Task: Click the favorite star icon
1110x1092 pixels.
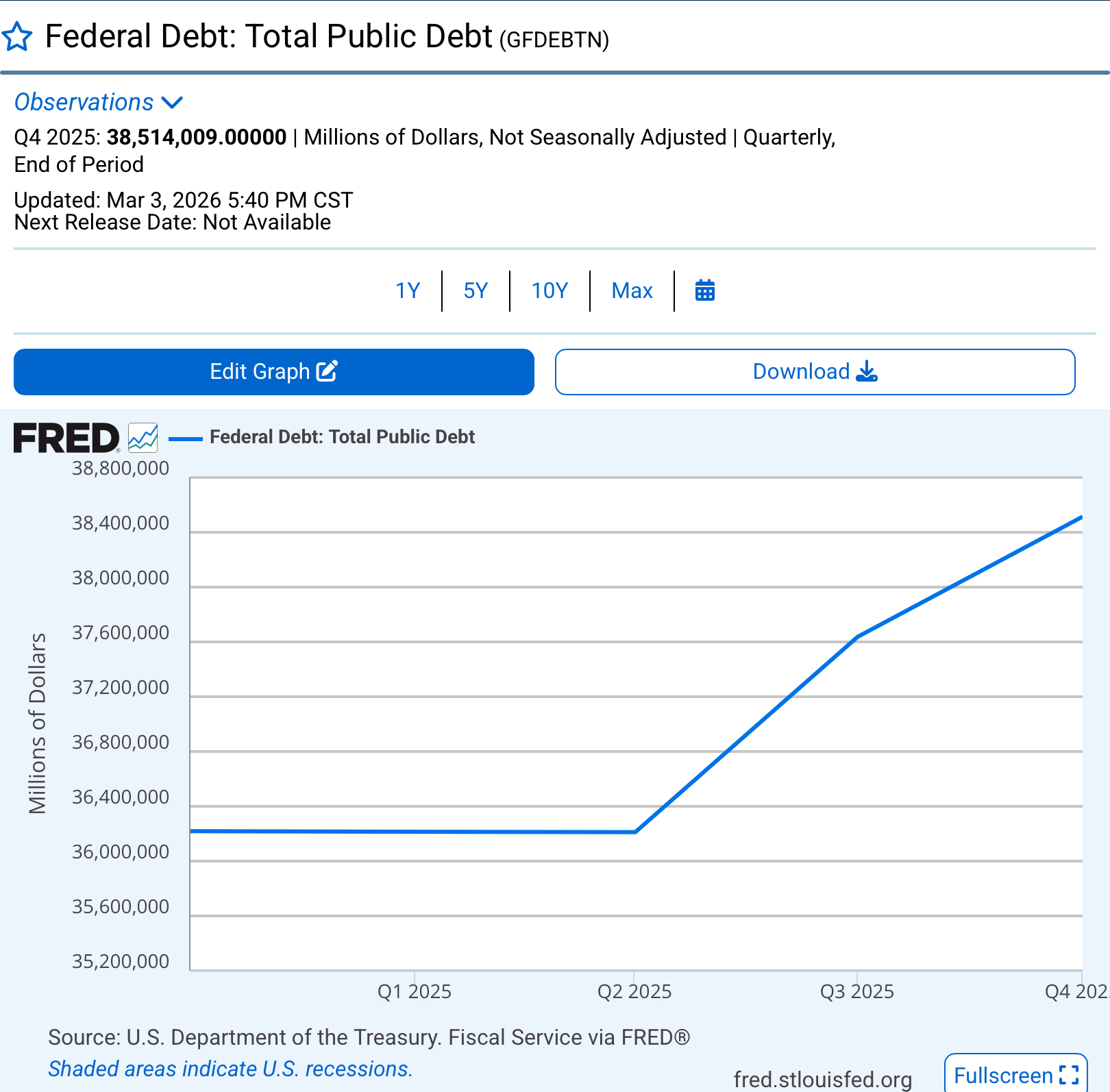Action: click(17, 37)
